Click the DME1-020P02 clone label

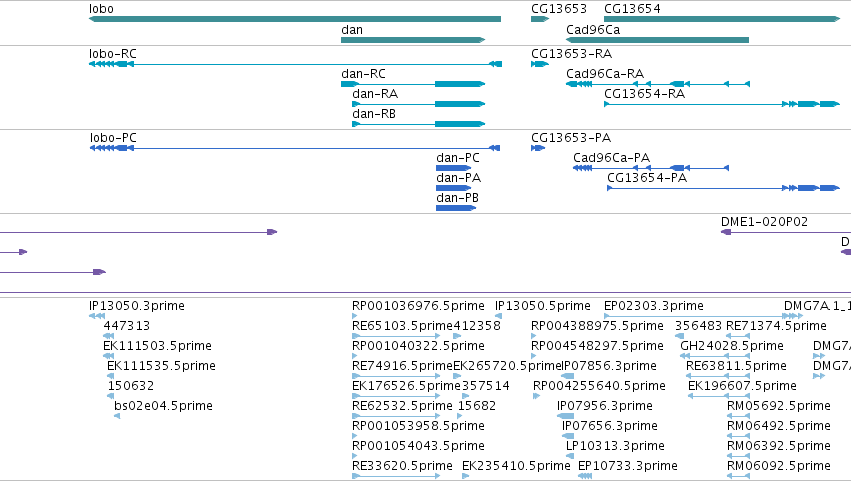click(x=764, y=222)
